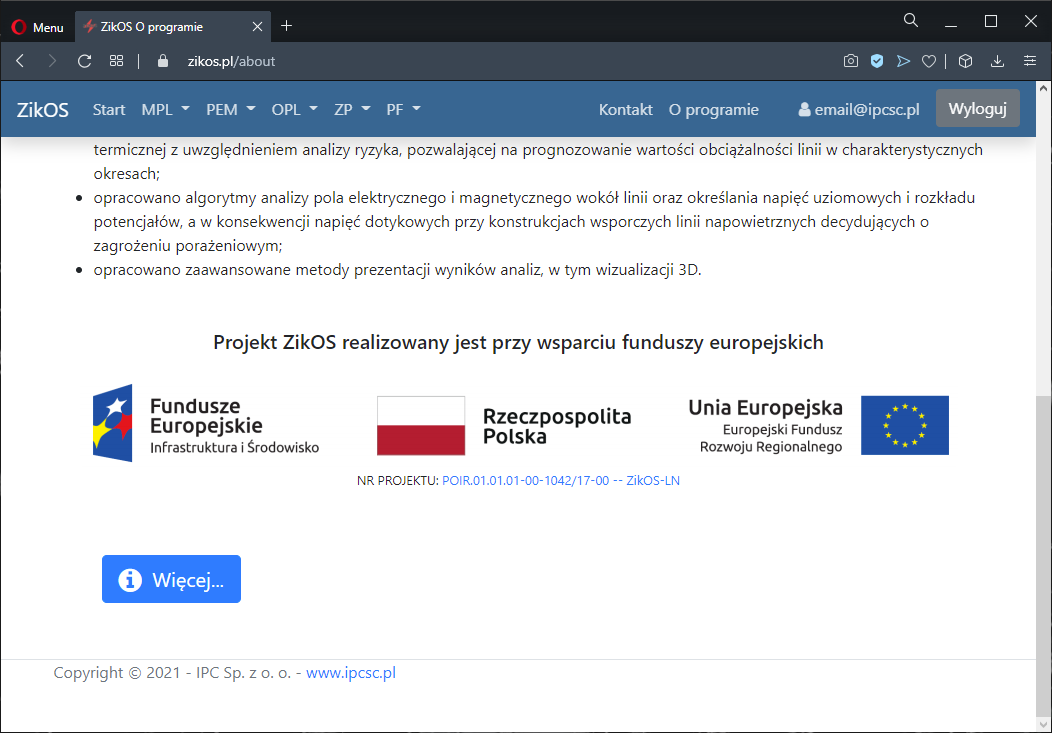Follow the www.ipcsc.pl footer link
This screenshot has width=1052, height=733.
(x=351, y=673)
